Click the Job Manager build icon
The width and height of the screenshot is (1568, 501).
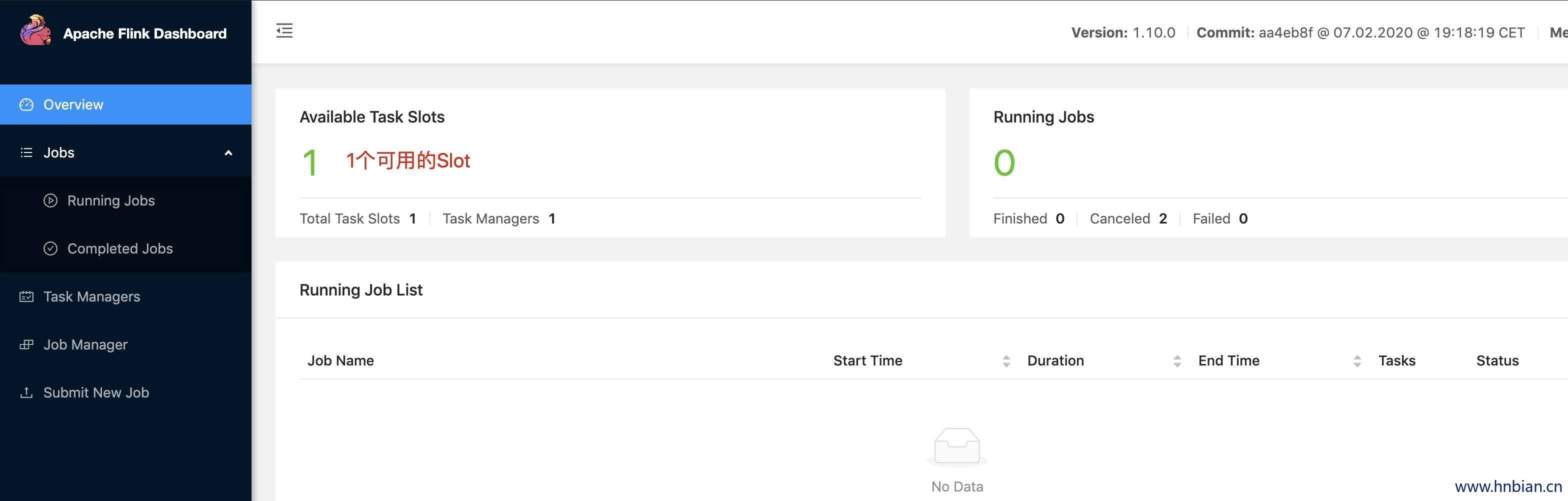pyautogui.click(x=26, y=344)
